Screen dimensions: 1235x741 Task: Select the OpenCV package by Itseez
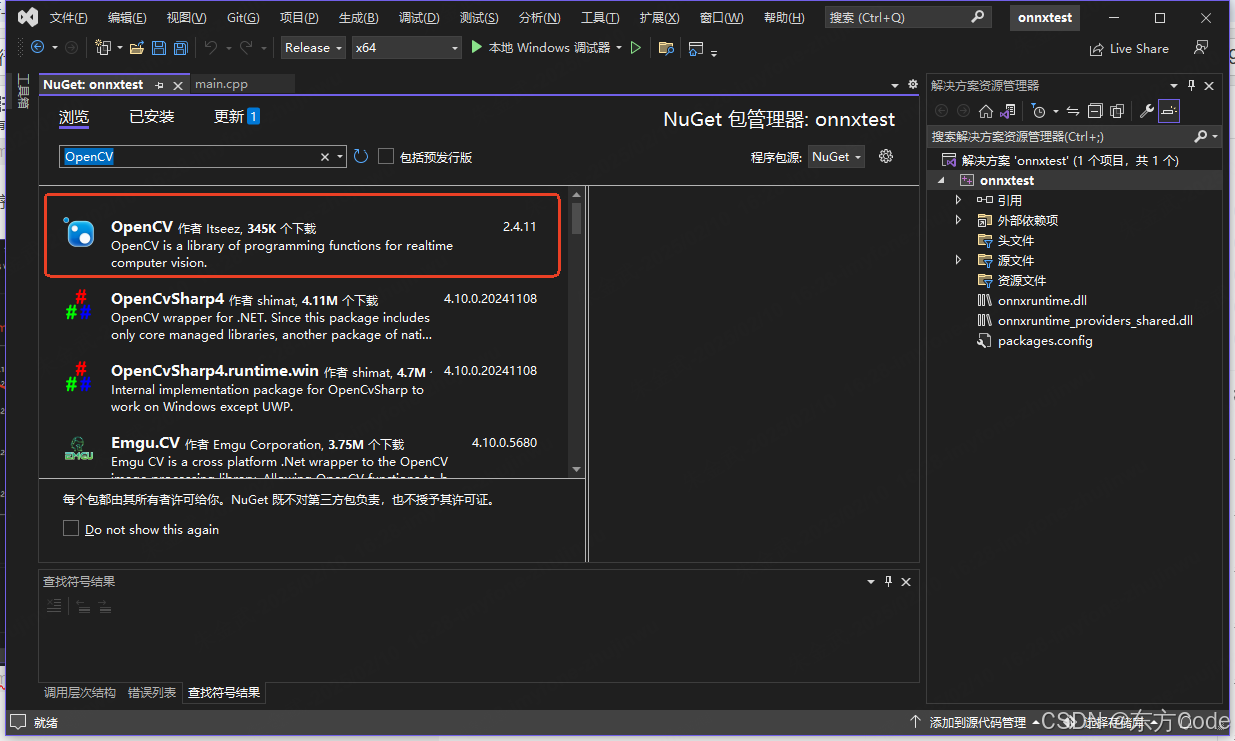303,236
